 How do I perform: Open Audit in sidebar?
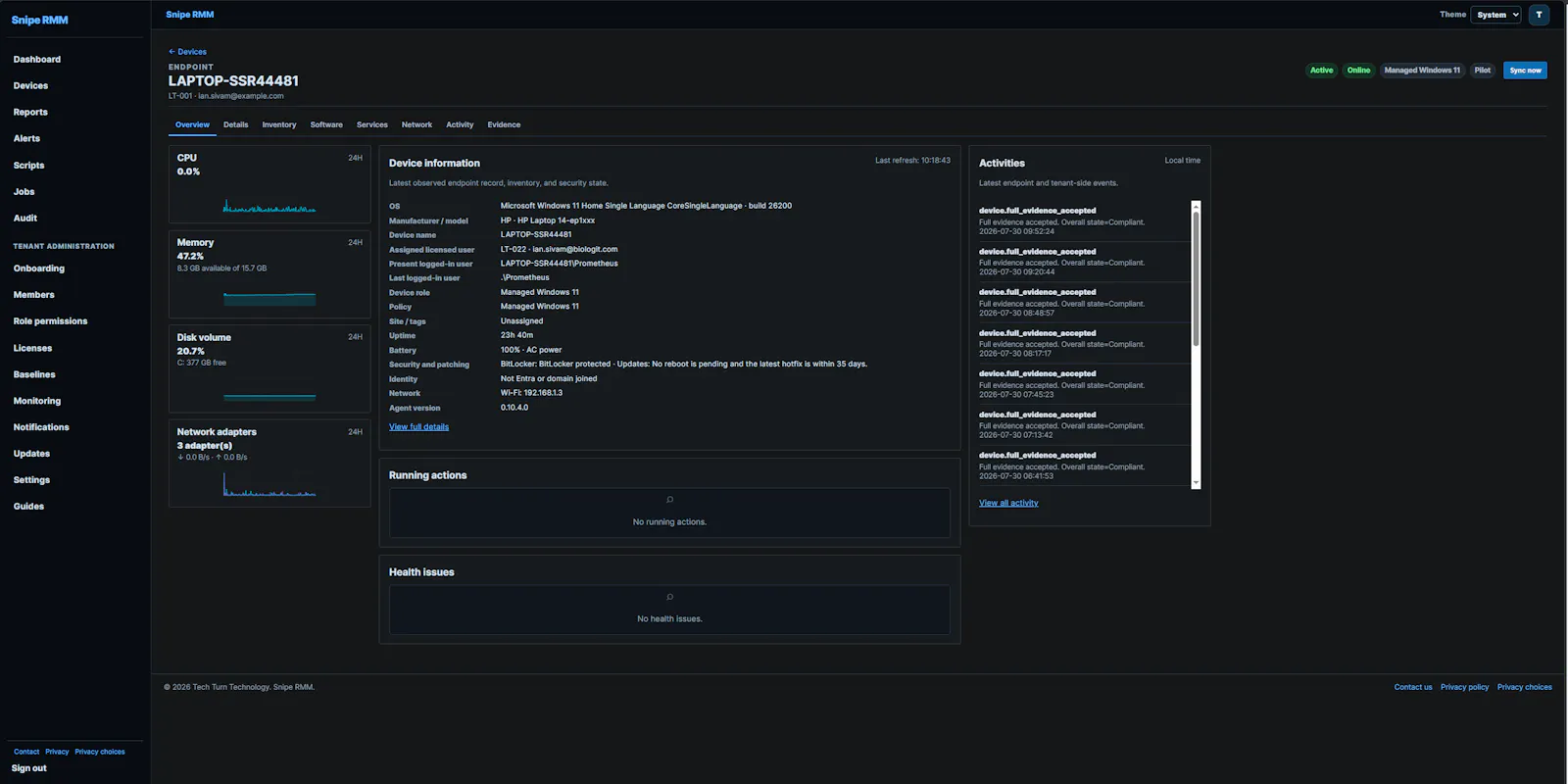coord(25,219)
